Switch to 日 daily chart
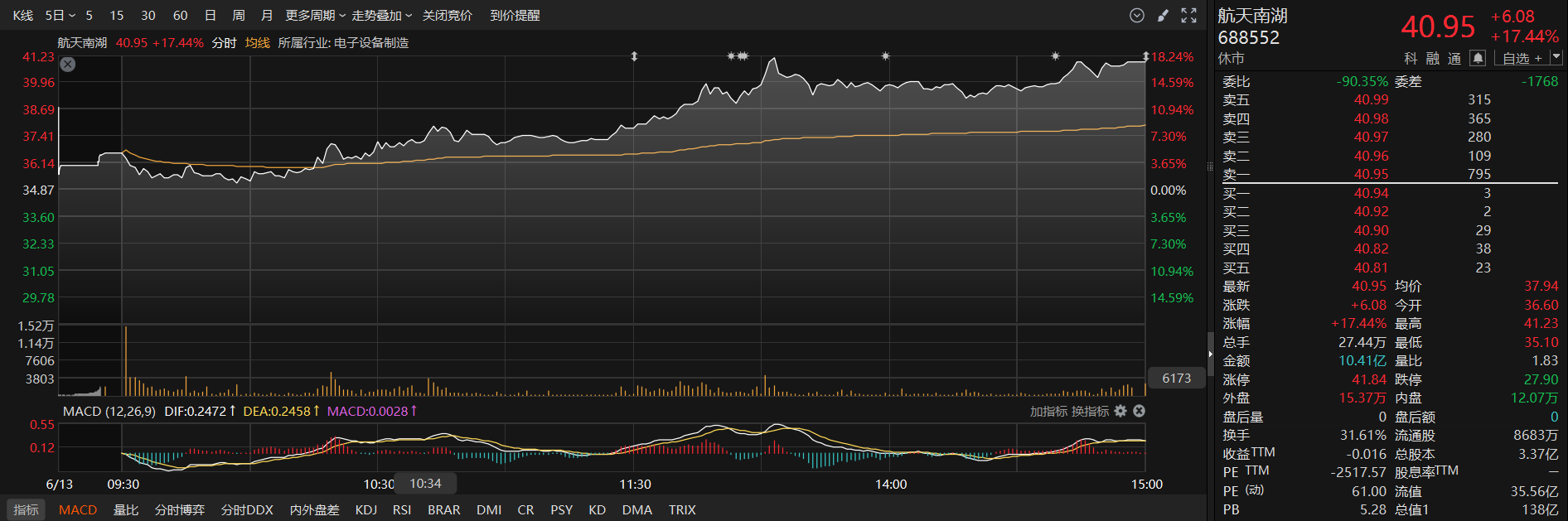The width and height of the screenshot is (1568, 521). pyautogui.click(x=211, y=16)
